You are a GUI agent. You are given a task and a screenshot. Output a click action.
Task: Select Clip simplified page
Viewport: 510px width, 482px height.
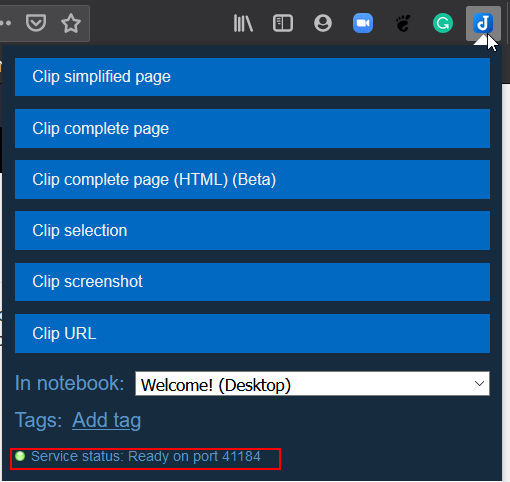pyautogui.click(x=252, y=77)
